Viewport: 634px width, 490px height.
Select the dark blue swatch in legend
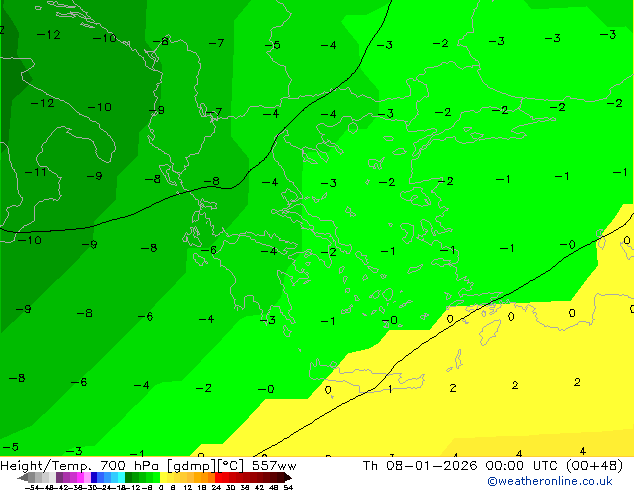[x=94, y=477]
